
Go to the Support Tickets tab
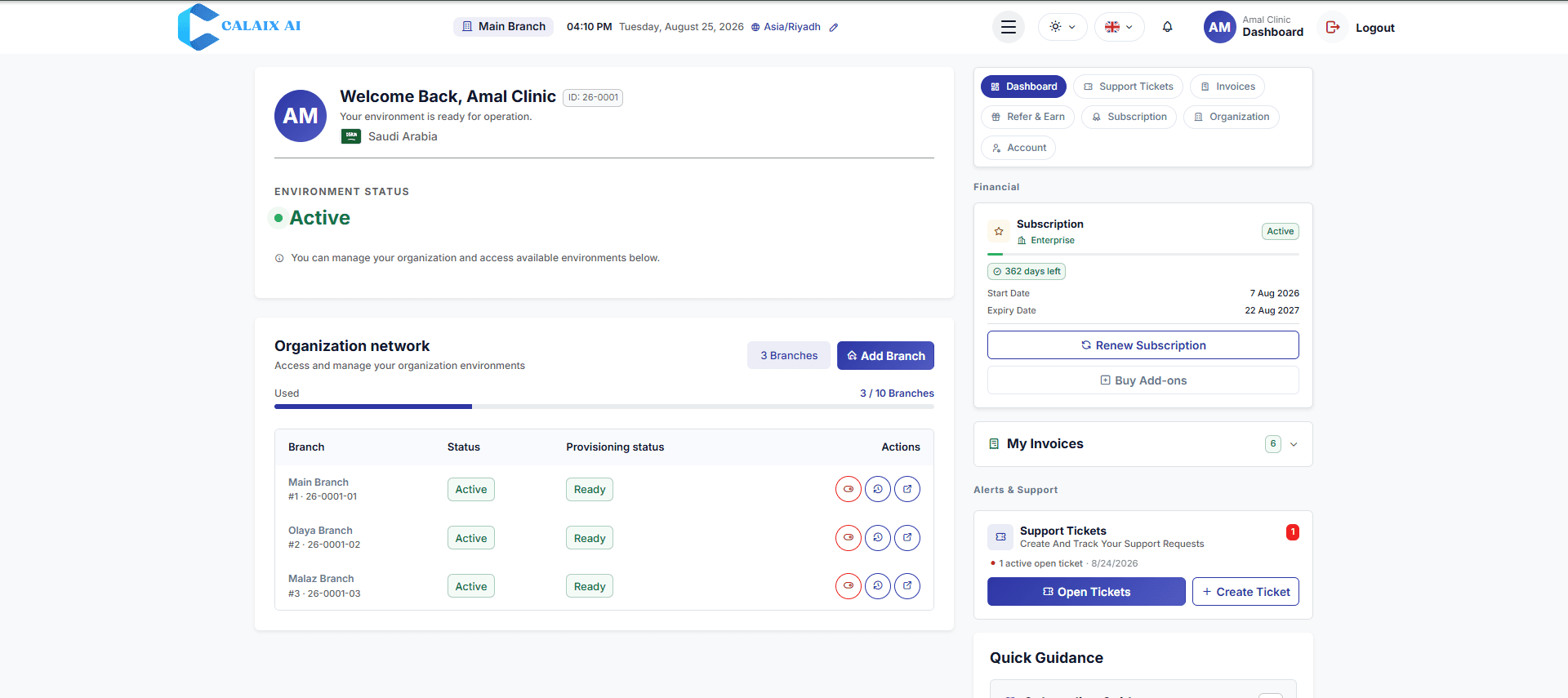(1128, 87)
